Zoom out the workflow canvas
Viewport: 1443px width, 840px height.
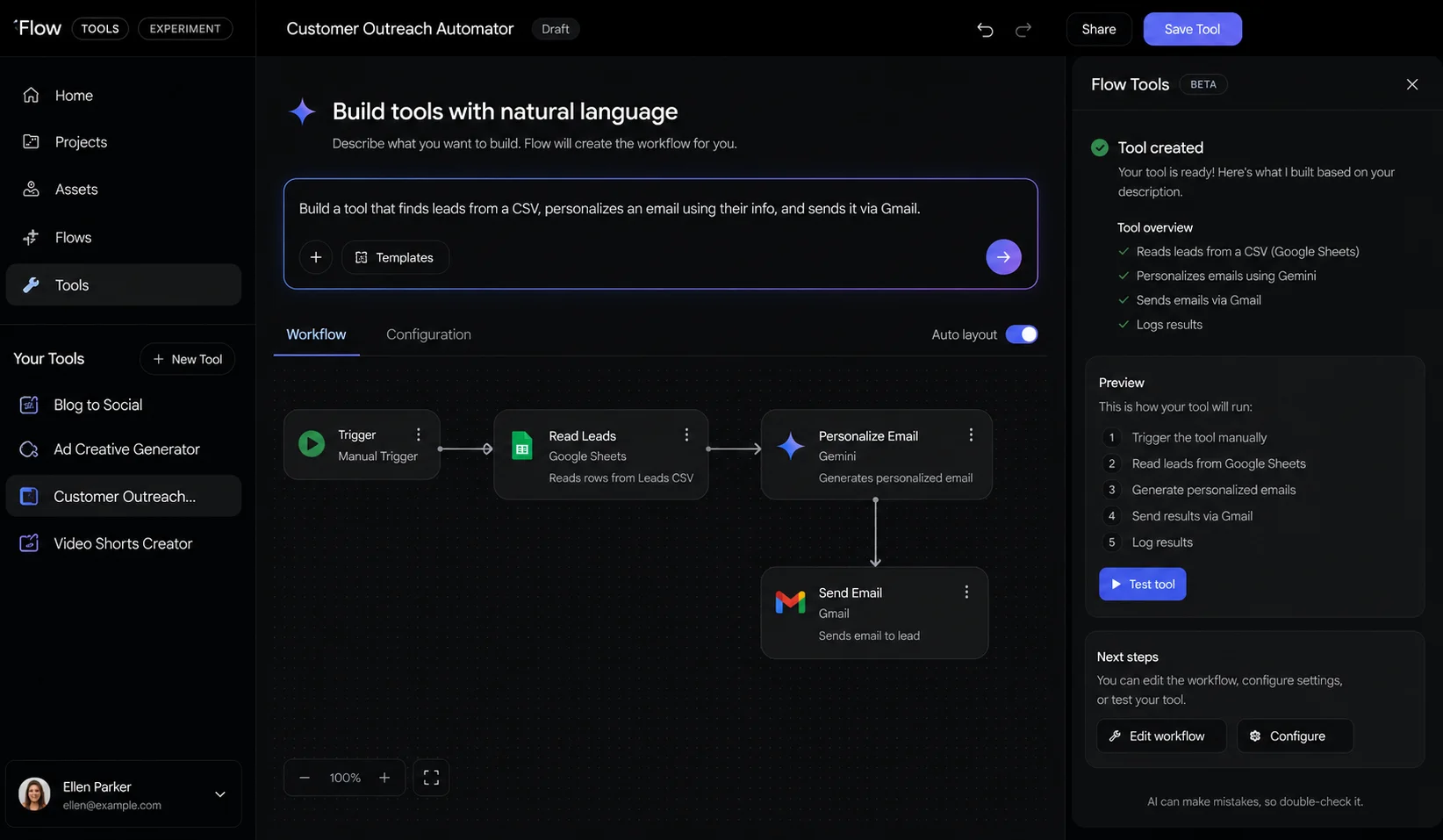click(305, 778)
